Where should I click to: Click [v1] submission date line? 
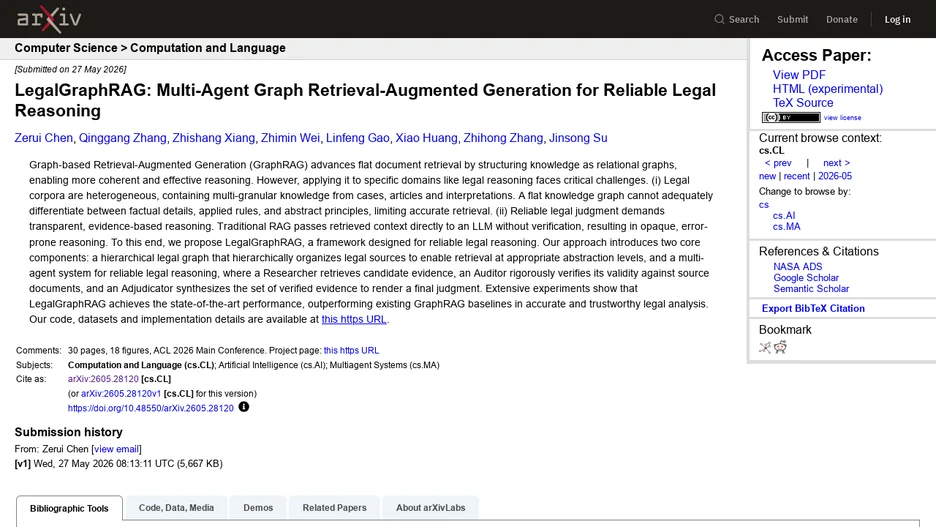[x=118, y=464]
